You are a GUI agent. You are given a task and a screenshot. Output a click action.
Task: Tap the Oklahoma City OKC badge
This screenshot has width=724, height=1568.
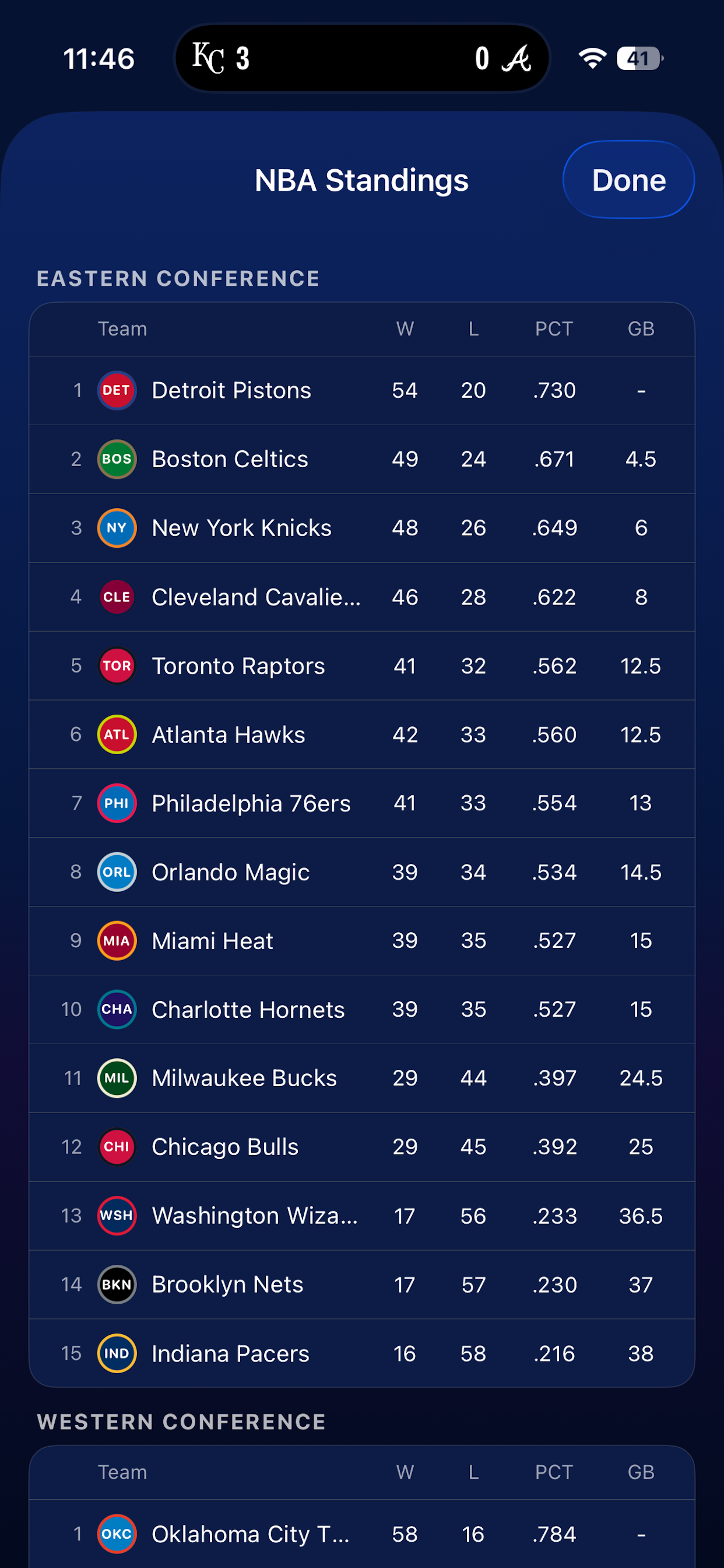[x=116, y=1534]
